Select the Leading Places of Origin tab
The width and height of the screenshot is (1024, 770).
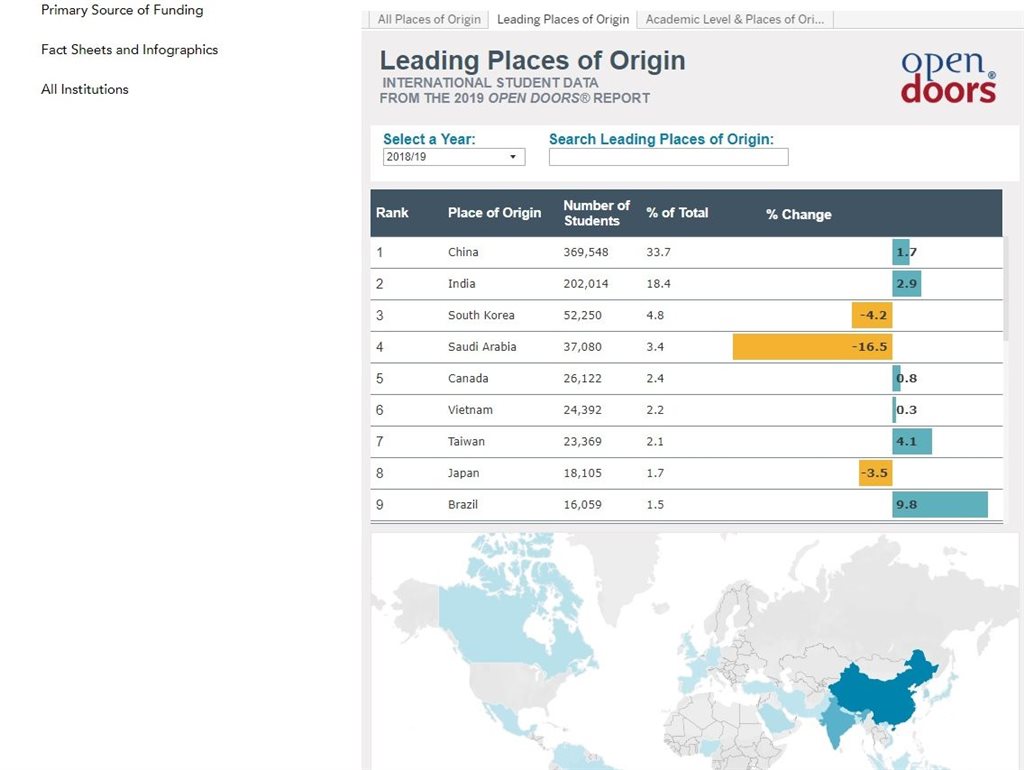[x=563, y=20]
